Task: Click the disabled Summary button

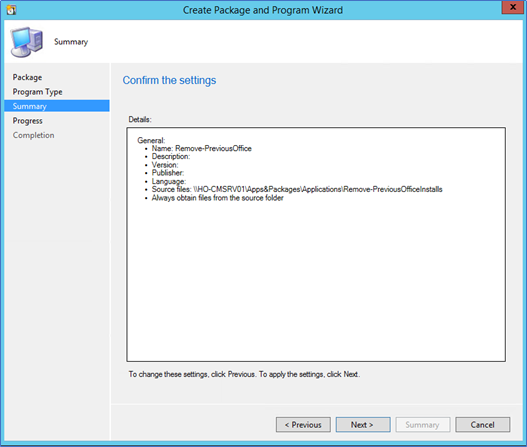Action: [423, 425]
